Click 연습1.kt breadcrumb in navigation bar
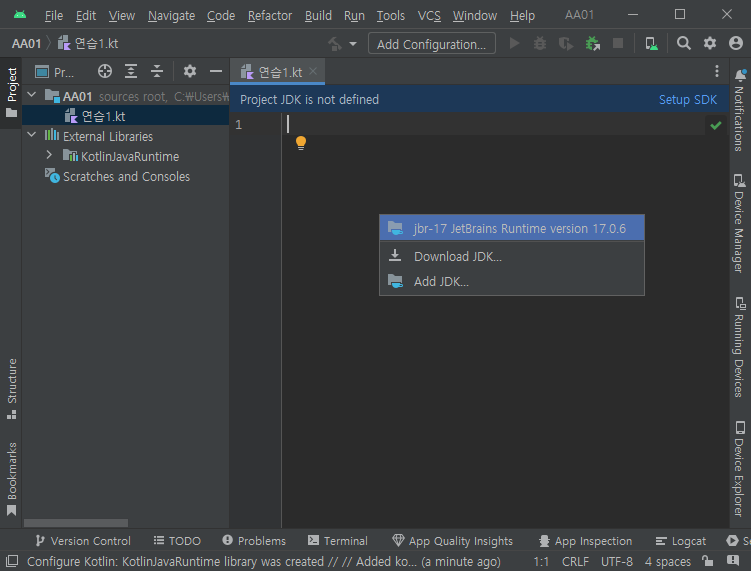Image resolution: width=751 pixels, height=571 pixels. pos(88,44)
